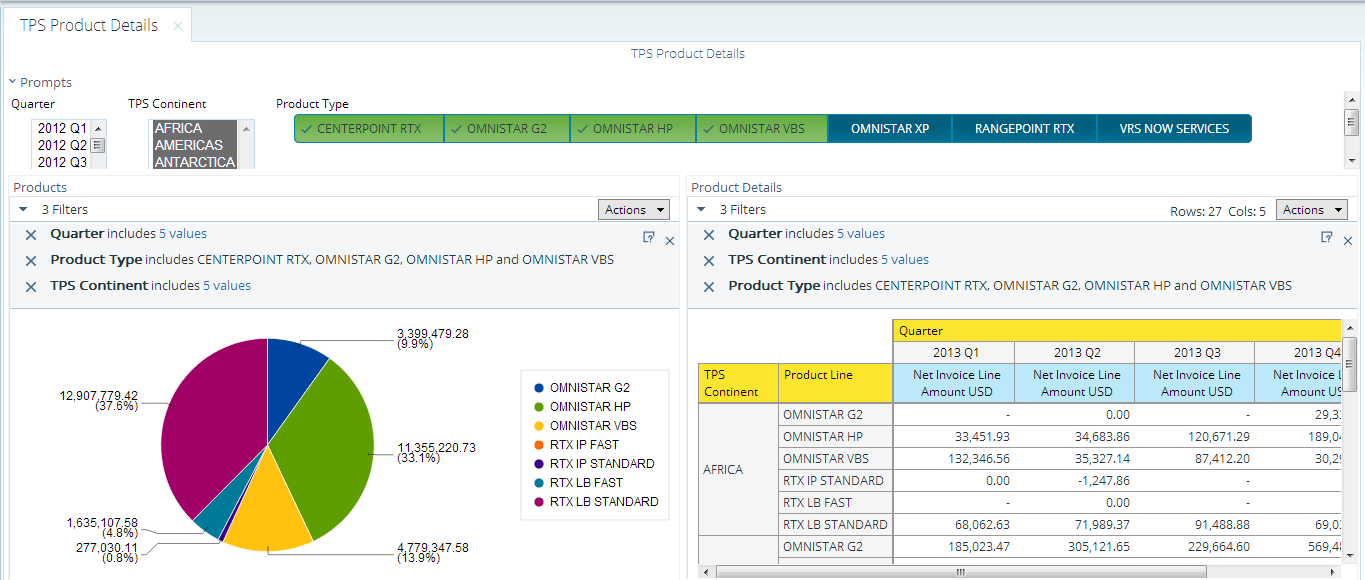
Task: Click the RTX LB STANDARD legend swatch
Action: (x=539, y=502)
